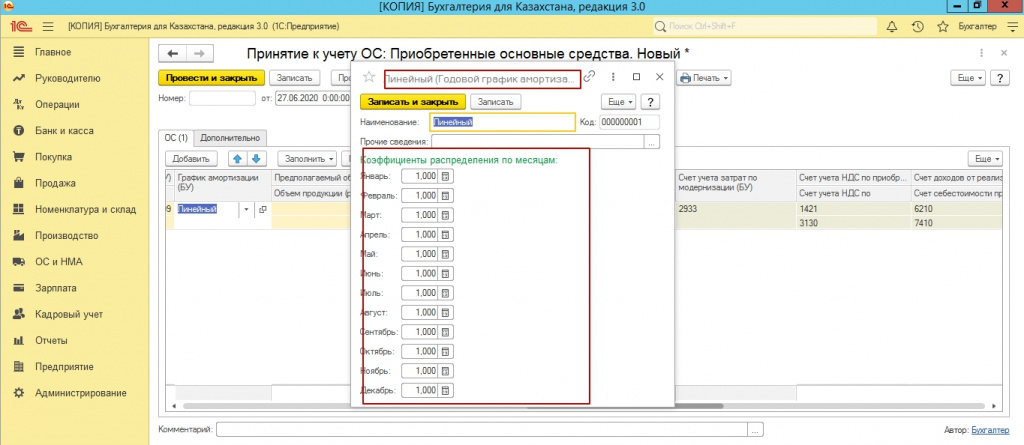Image resolution: width=1024 pixels, height=445 pixels.
Task: Move row up with blue arrow
Action: (237, 159)
